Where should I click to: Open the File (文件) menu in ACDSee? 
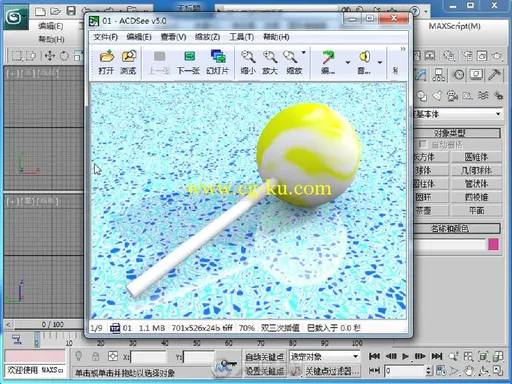[x=105, y=37]
